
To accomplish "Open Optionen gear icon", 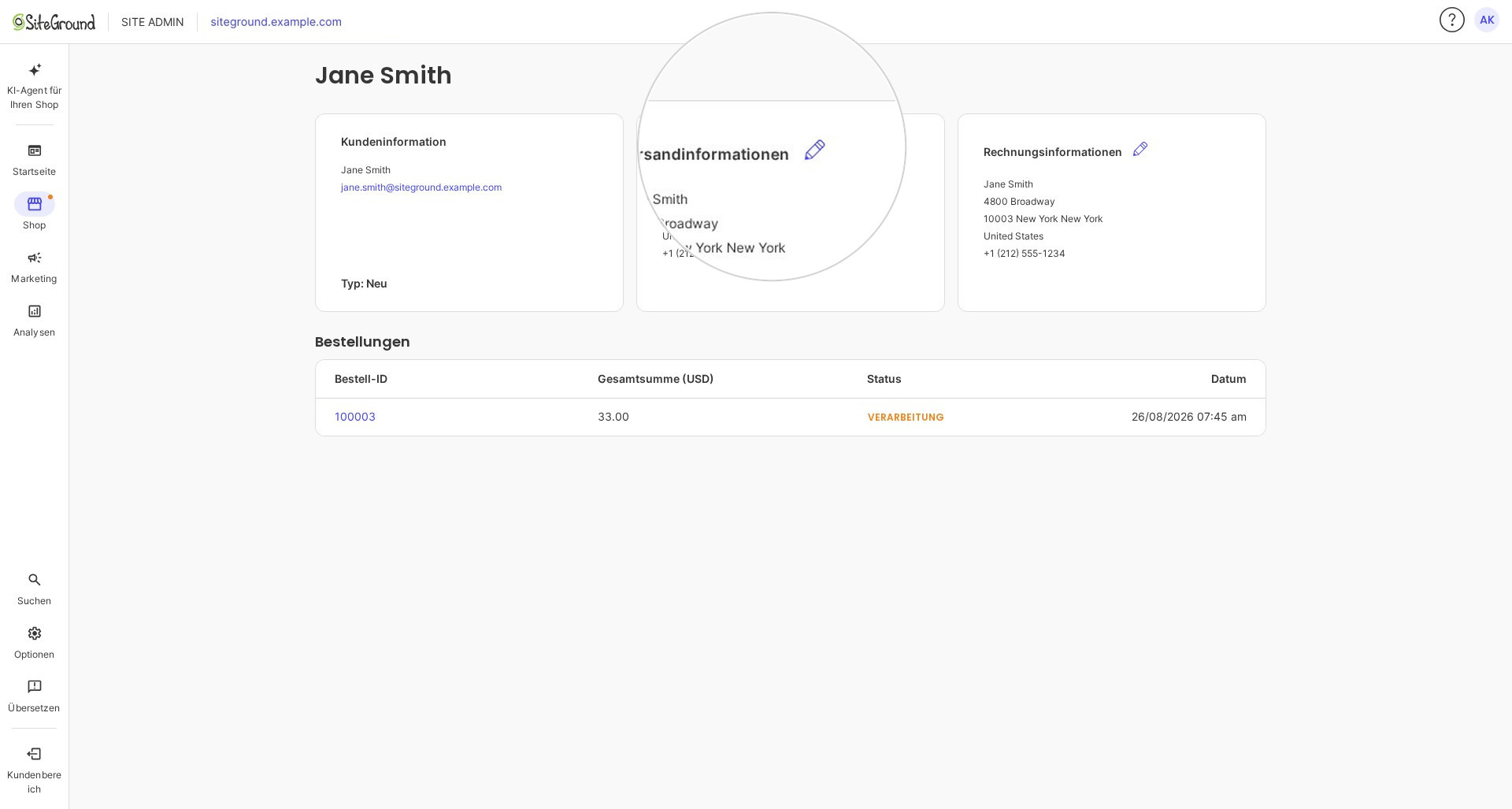I will click(35, 633).
